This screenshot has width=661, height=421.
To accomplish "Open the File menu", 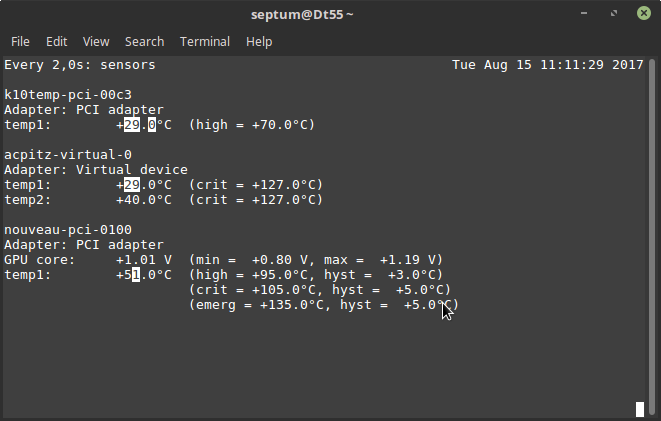I will 20,42.
